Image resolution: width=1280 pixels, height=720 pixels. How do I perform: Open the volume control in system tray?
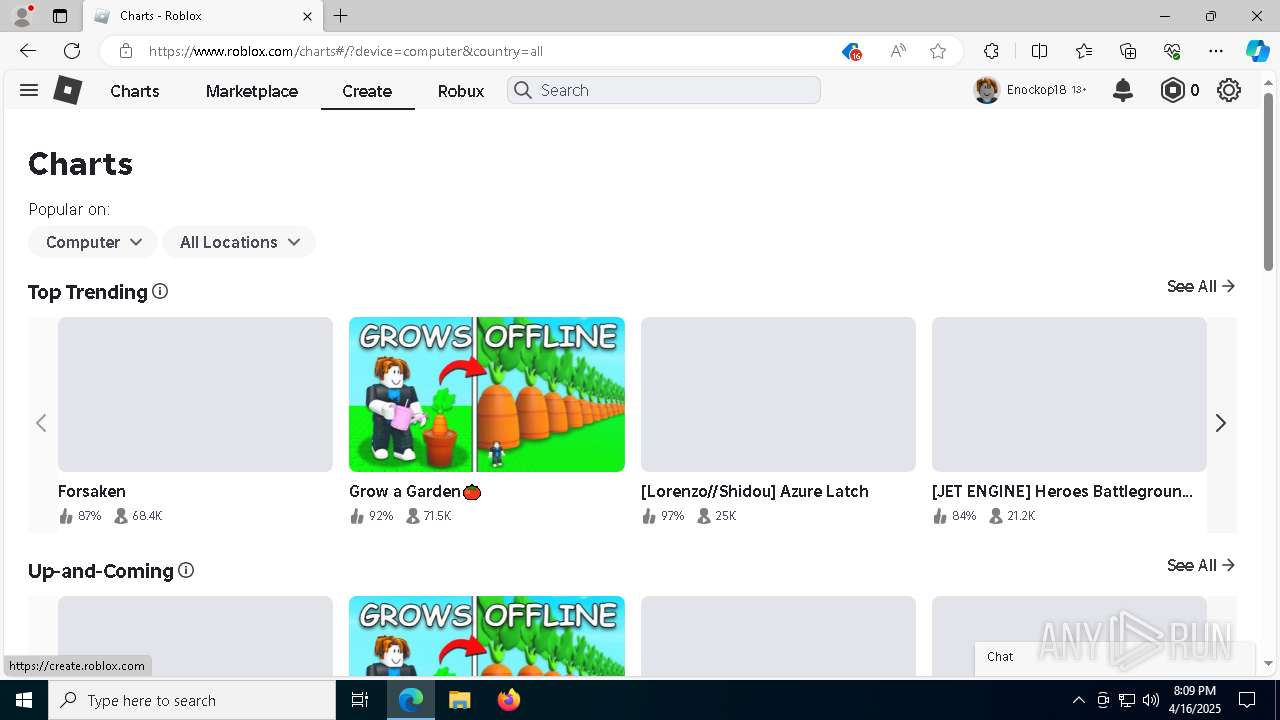click(1151, 700)
